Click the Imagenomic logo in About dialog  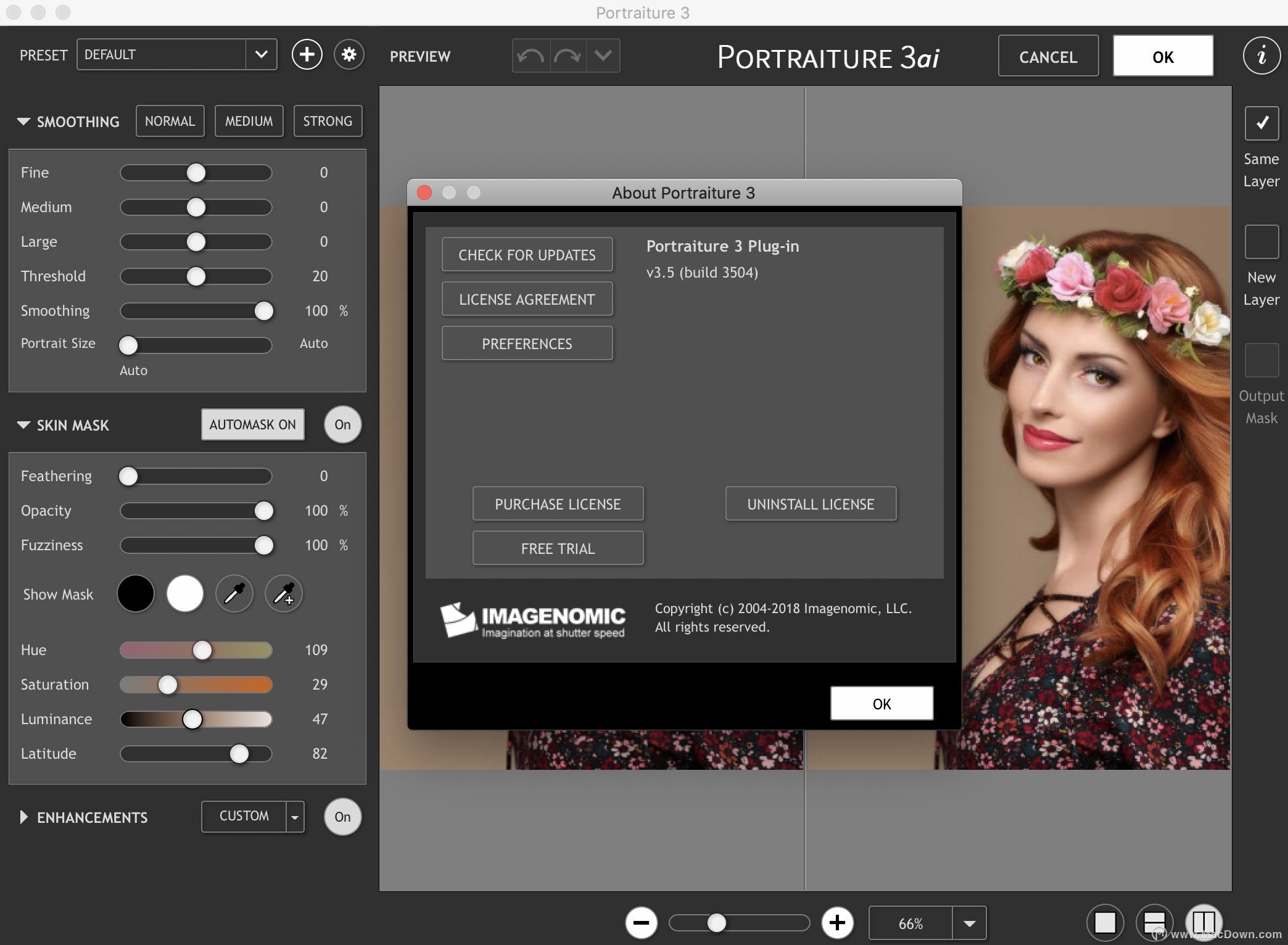tap(532, 620)
